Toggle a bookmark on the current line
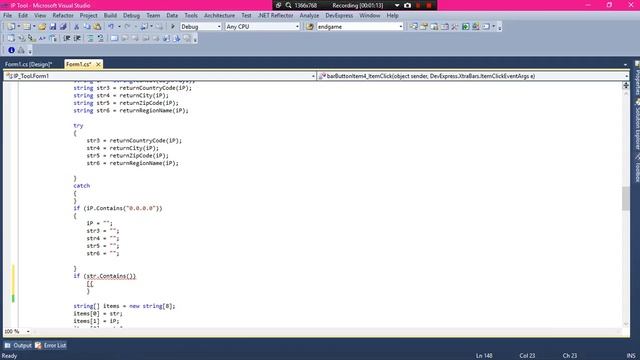640x360 pixels. click(114, 38)
